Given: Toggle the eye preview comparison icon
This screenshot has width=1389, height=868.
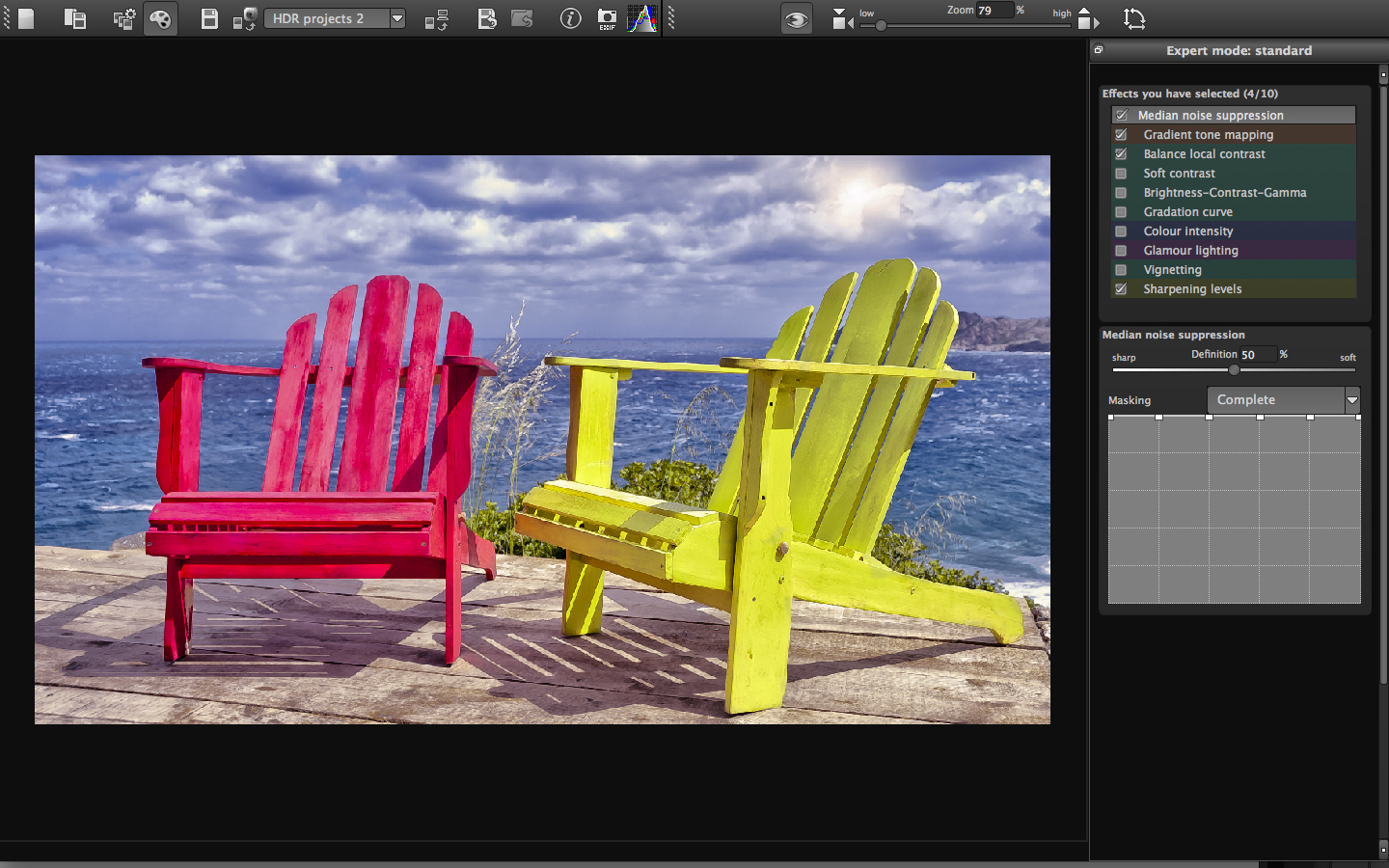Looking at the screenshot, I should pos(796,18).
